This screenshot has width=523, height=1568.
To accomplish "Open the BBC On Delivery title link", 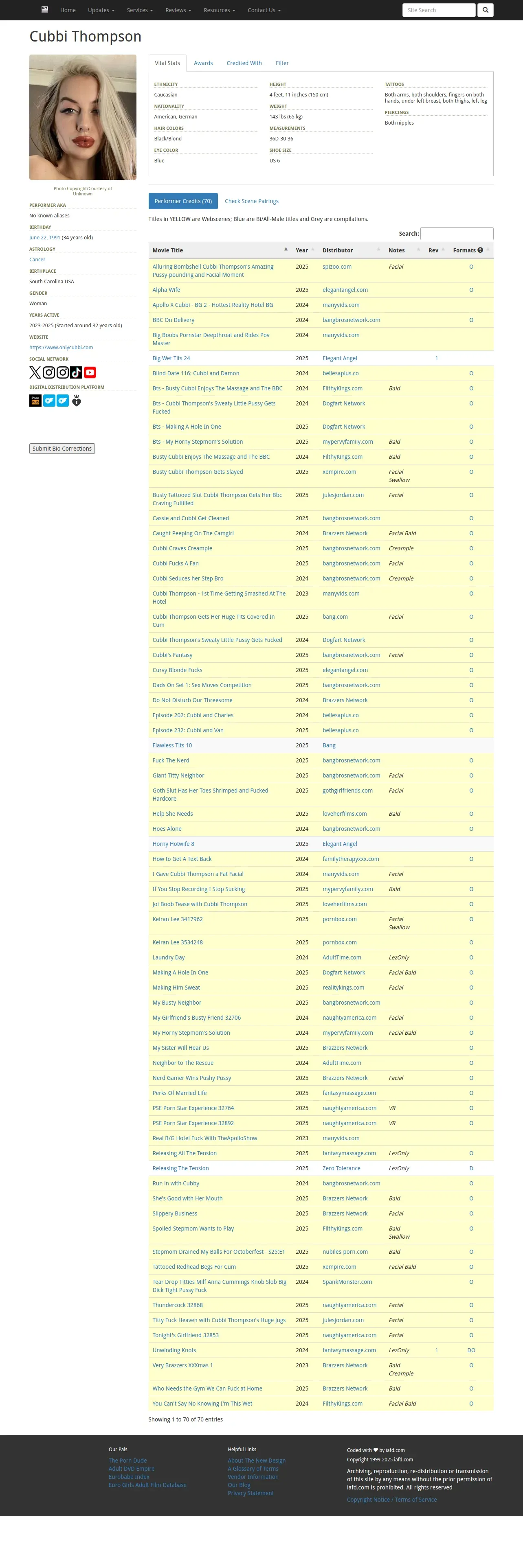I will (174, 320).
